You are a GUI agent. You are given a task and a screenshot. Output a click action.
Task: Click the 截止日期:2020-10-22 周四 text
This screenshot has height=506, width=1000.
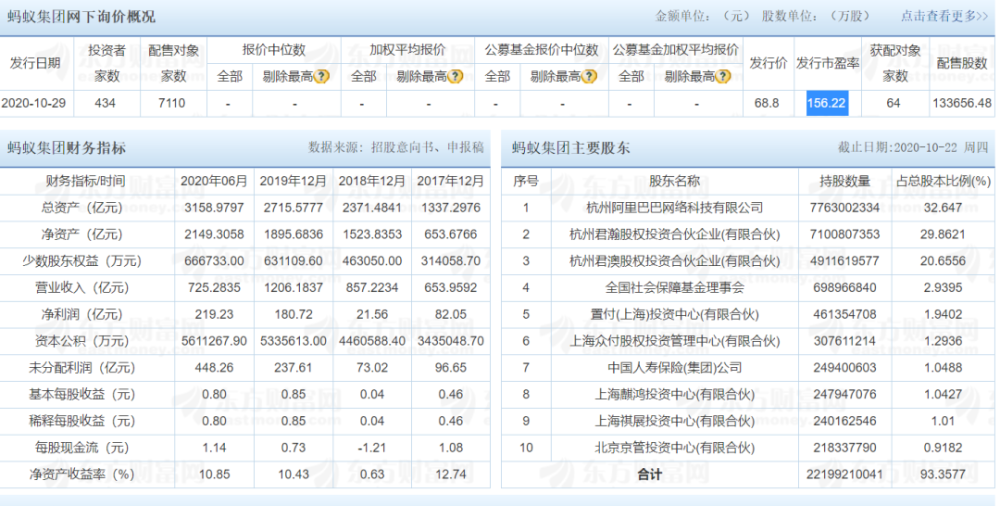[912, 148]
